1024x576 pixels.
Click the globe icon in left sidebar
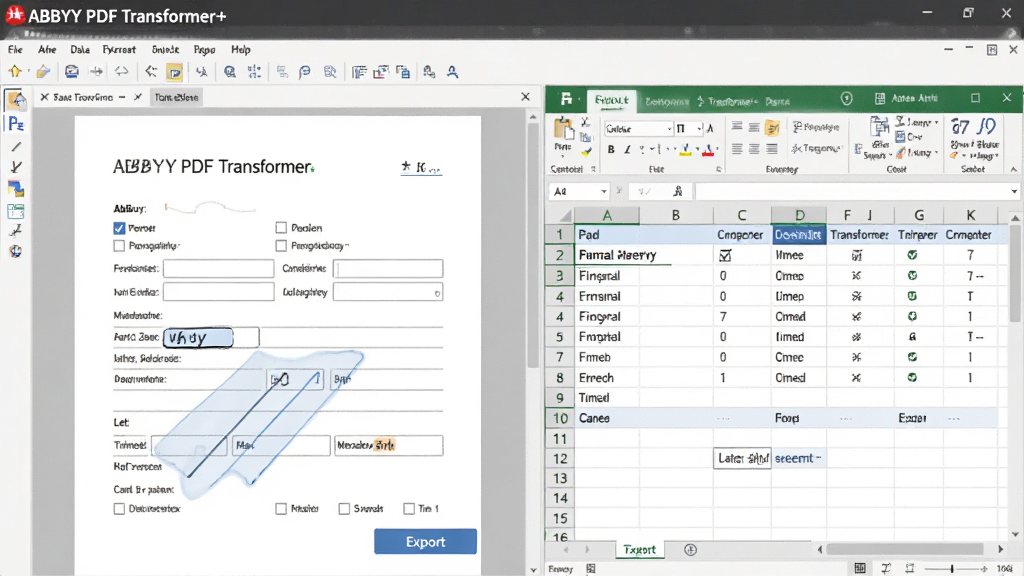coord(16,251)
